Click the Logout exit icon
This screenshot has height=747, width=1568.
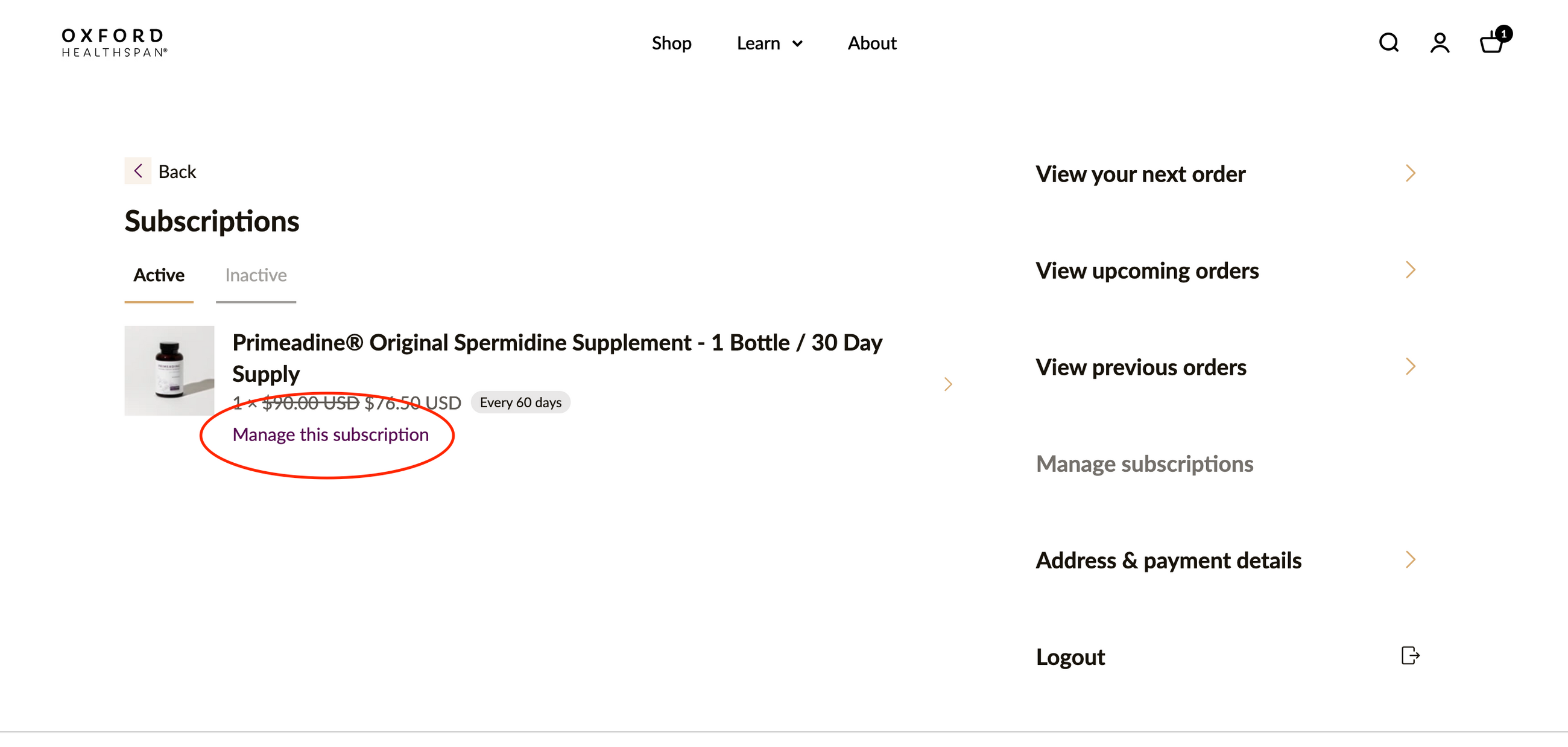click(x=1410, y=656)
